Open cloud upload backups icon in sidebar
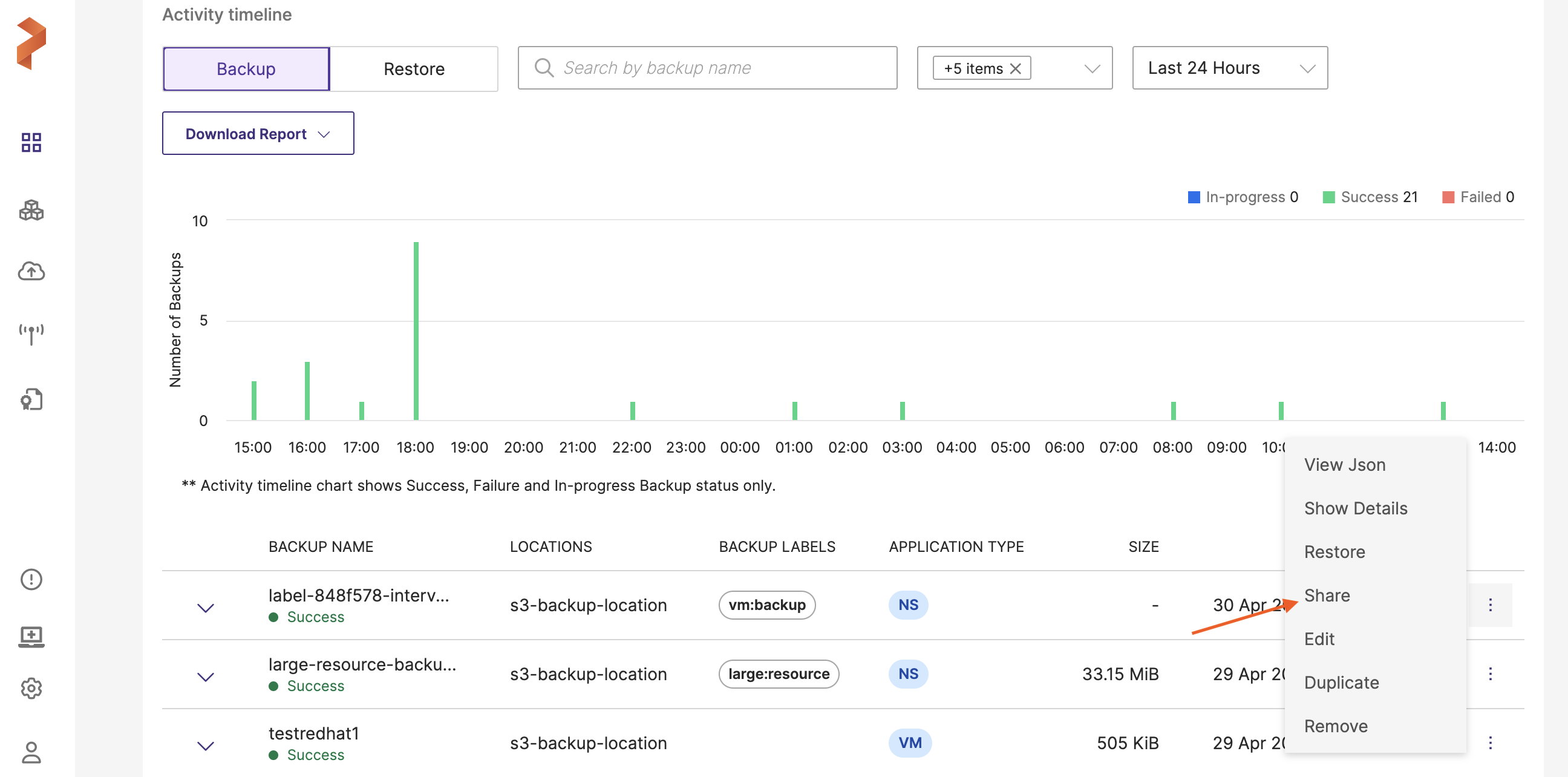This screenshot has width=1568, height=777. point(31,271)
